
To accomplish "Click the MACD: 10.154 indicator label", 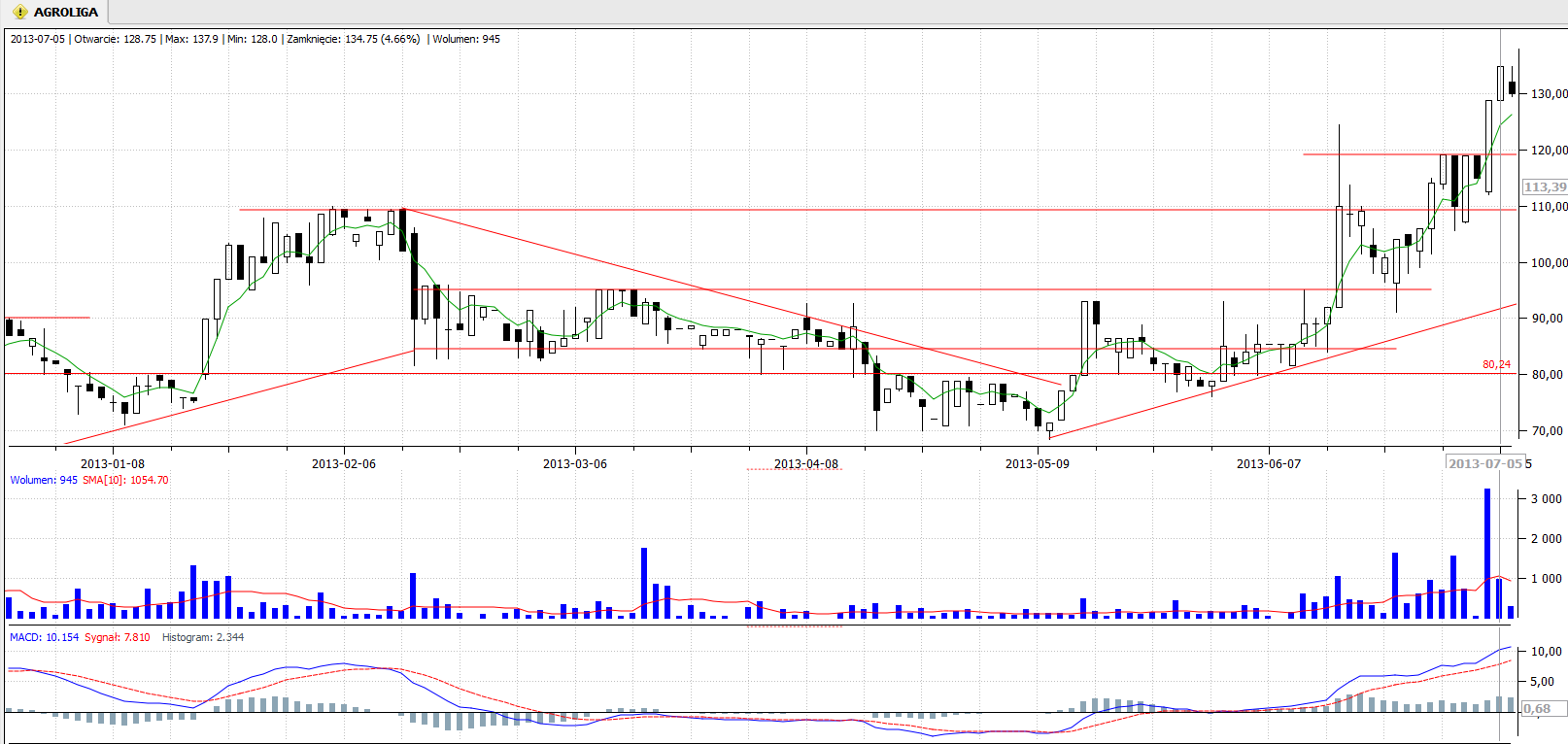I will [45, 637].
